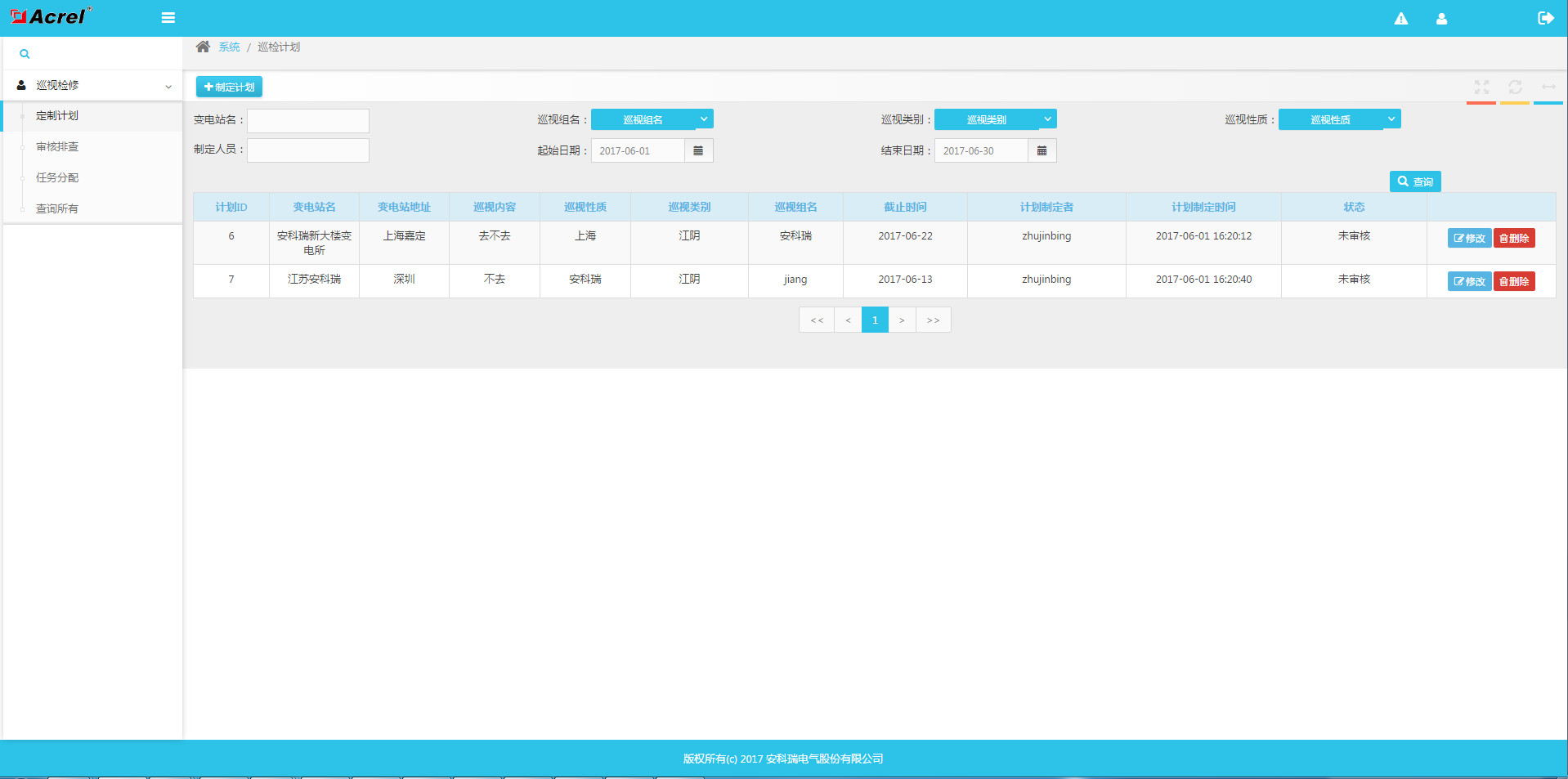Click the logout icon in header

1545,18
